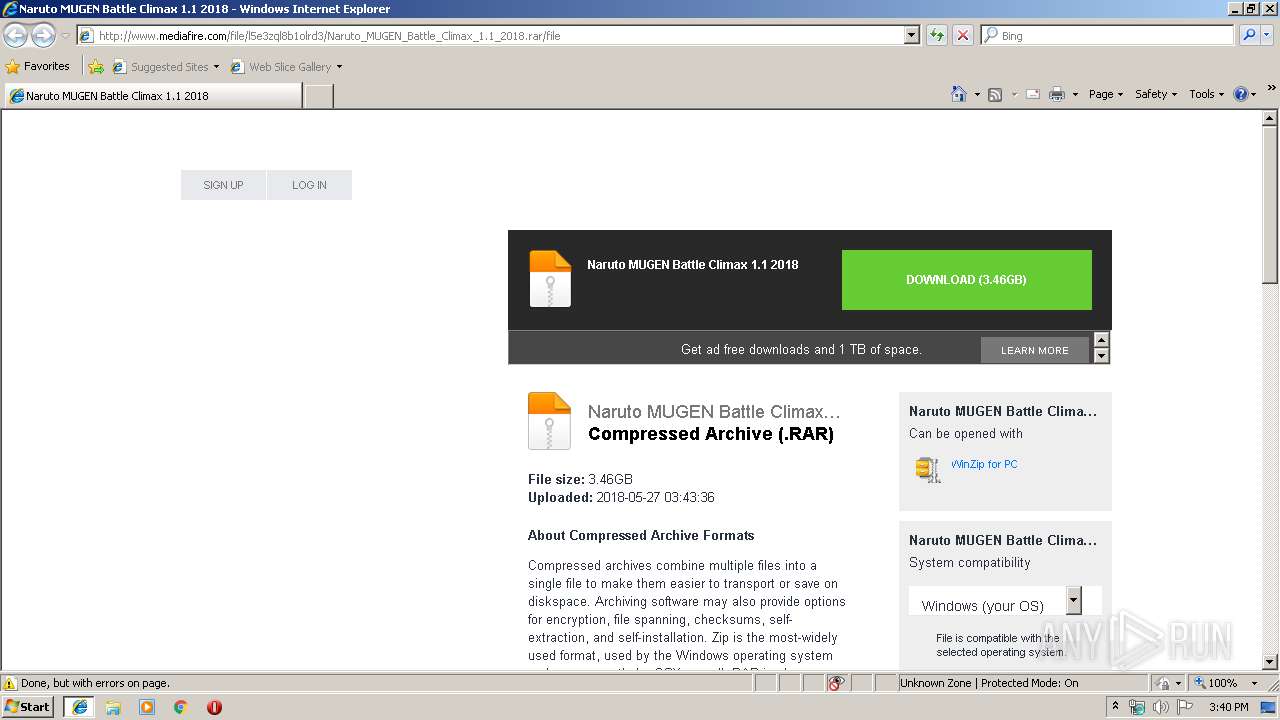This screenshot has height=720, width=1280.
Task: Expand command bar overflow chevron
Action: point(1272,89)
